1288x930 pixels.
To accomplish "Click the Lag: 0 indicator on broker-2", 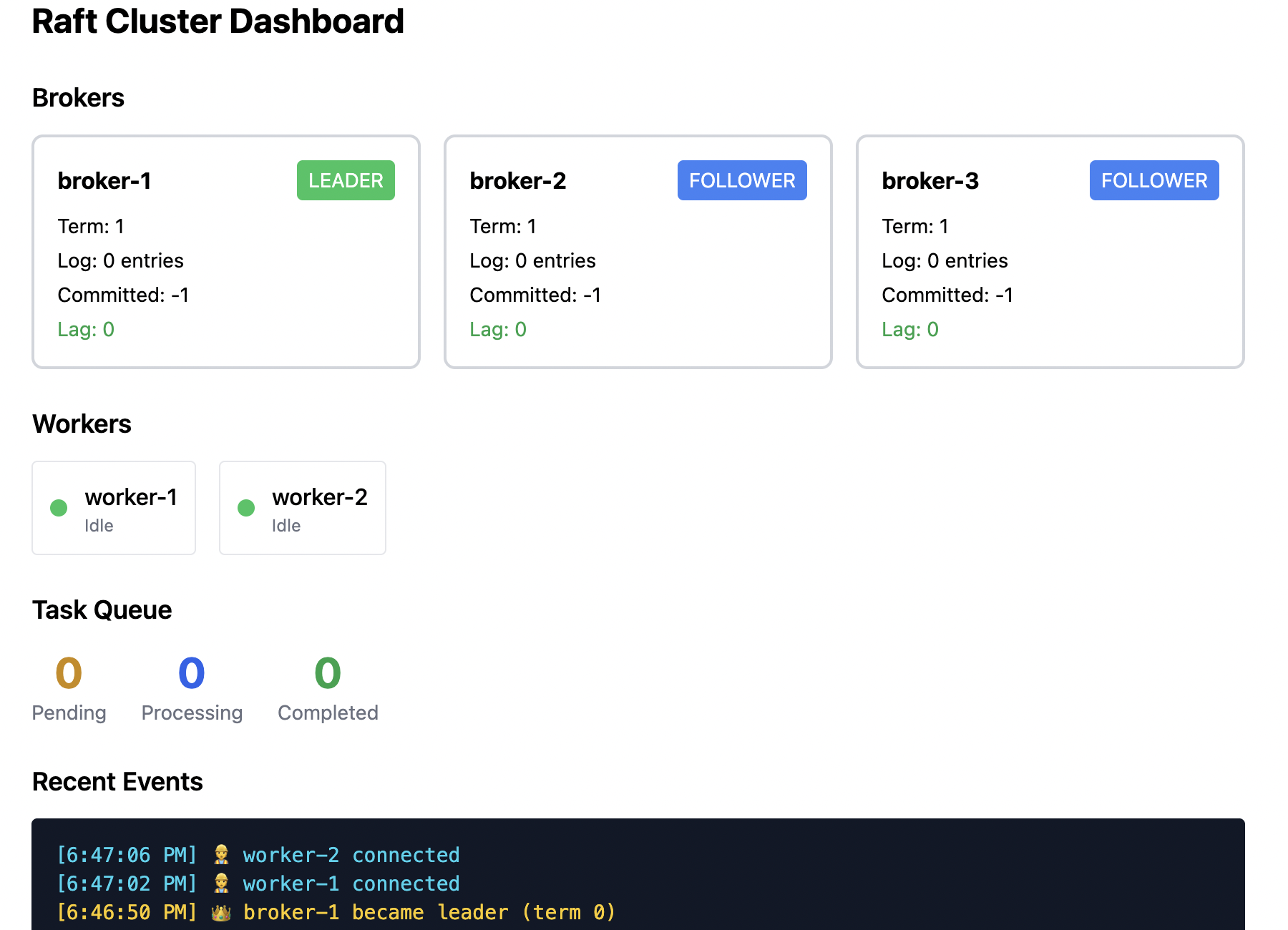I will coord(498,329).
